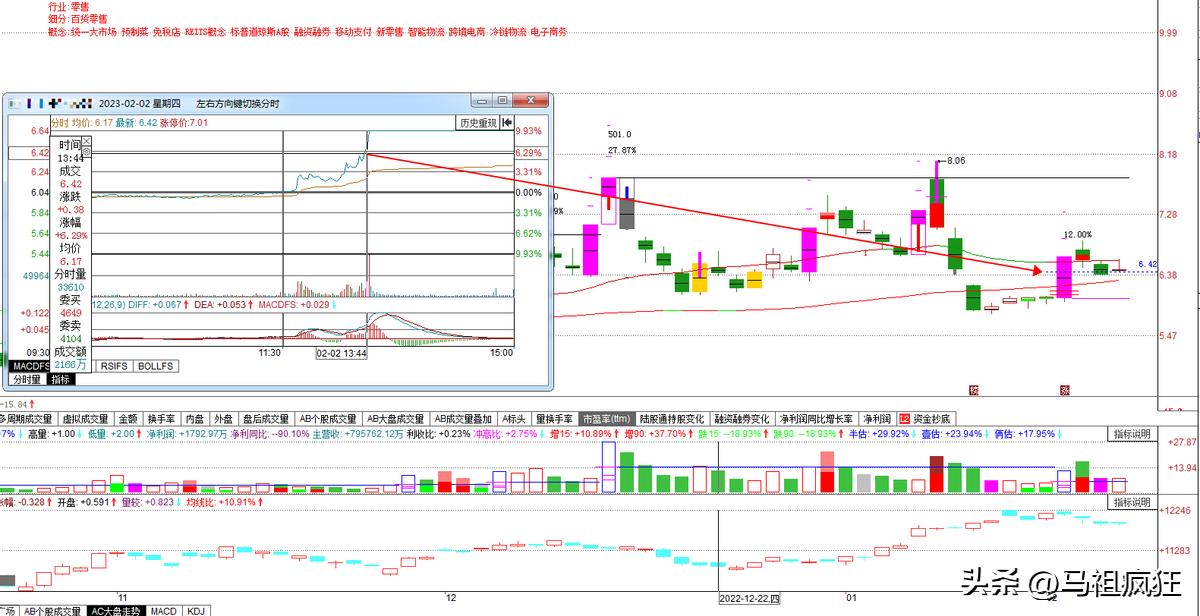Click the arrow icon beside 历史重现
Screen dimensions: 1200x616
click(x=507, y=123)
